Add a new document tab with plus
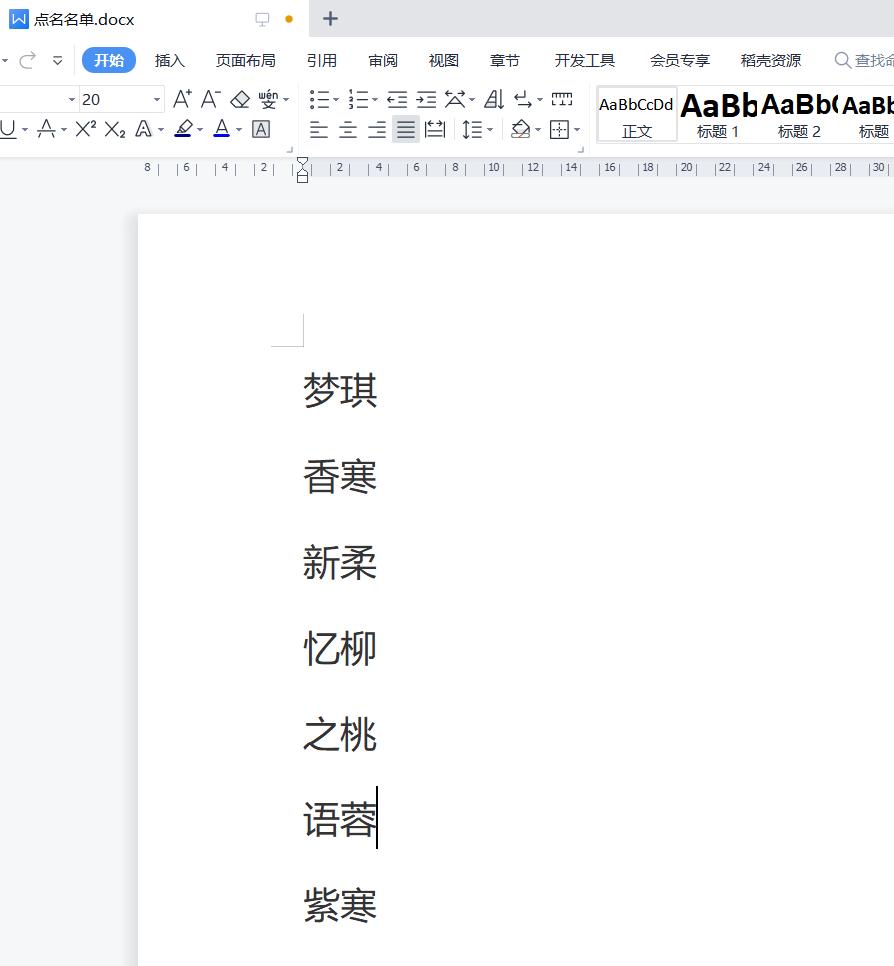 [x=331, y=19]
